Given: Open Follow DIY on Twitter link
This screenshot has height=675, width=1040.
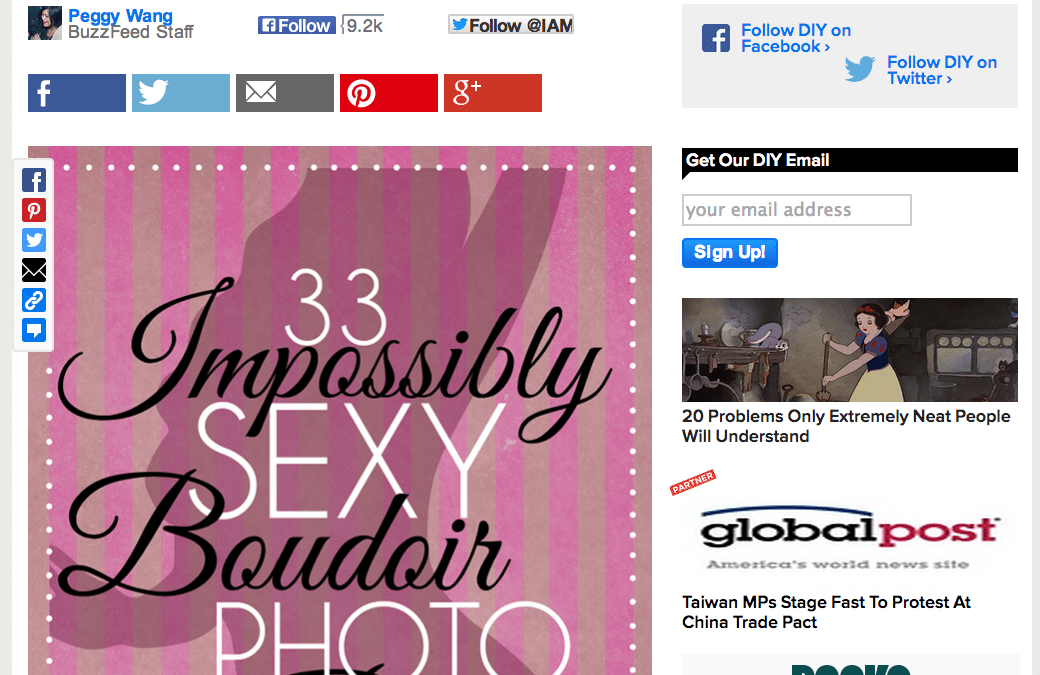Looking at the screenshot, I should pyautogui.click(x=942, y=70).
